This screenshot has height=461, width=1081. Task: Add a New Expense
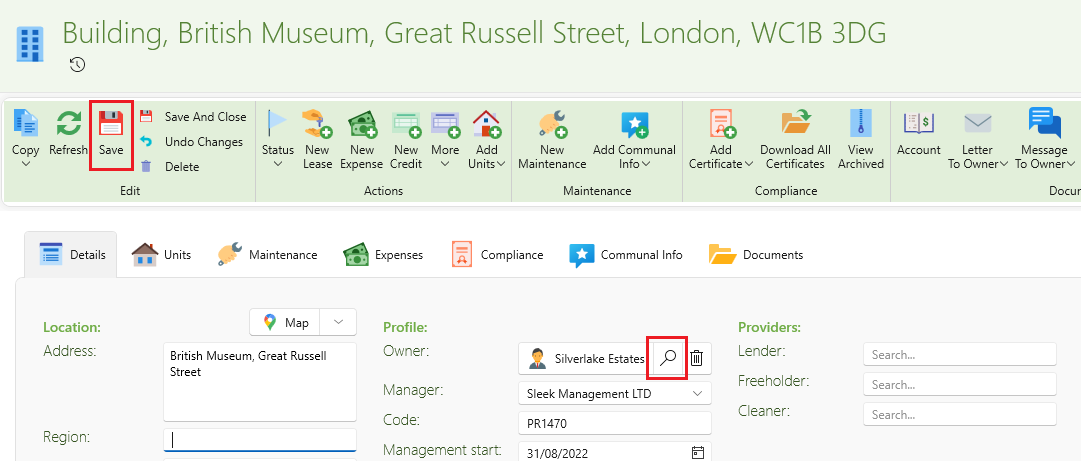pyautogui.click(x=361, y=139)
